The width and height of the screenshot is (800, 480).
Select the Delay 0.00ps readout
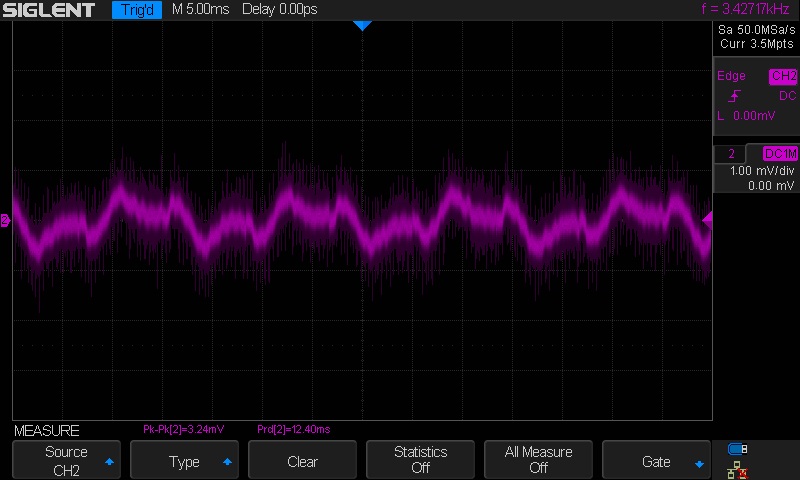280,9
